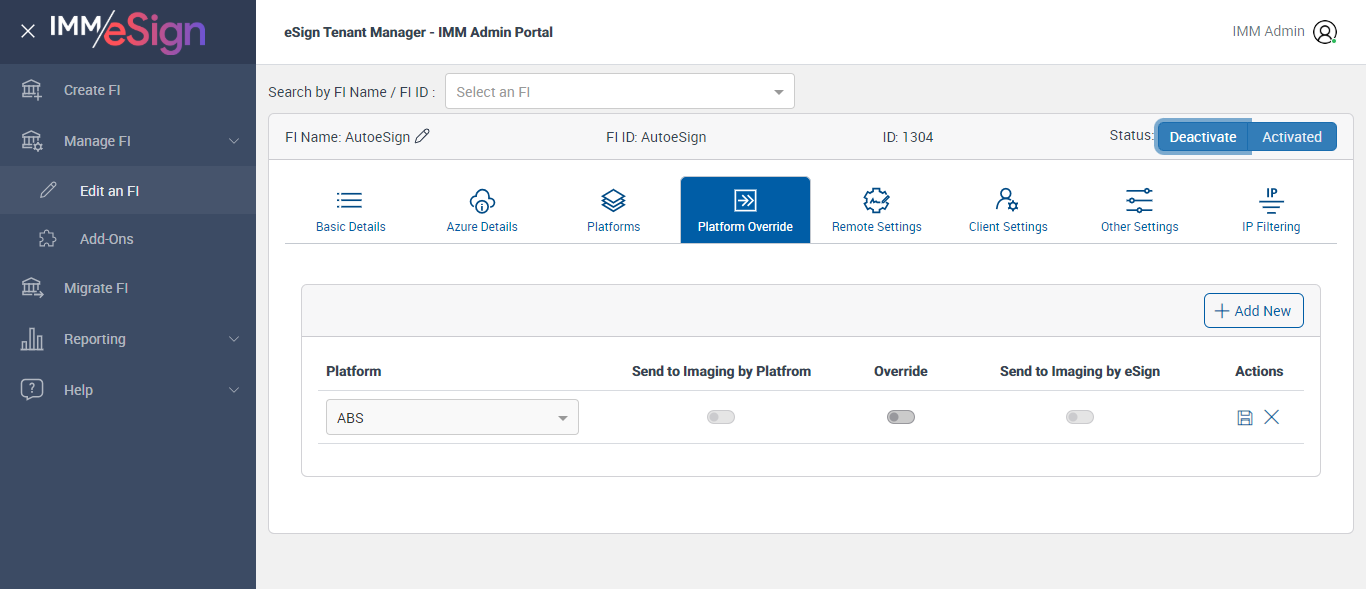Click the IMM Admin user profile icon
The height and width of the screenshot is (589, 1366).
1325,32
